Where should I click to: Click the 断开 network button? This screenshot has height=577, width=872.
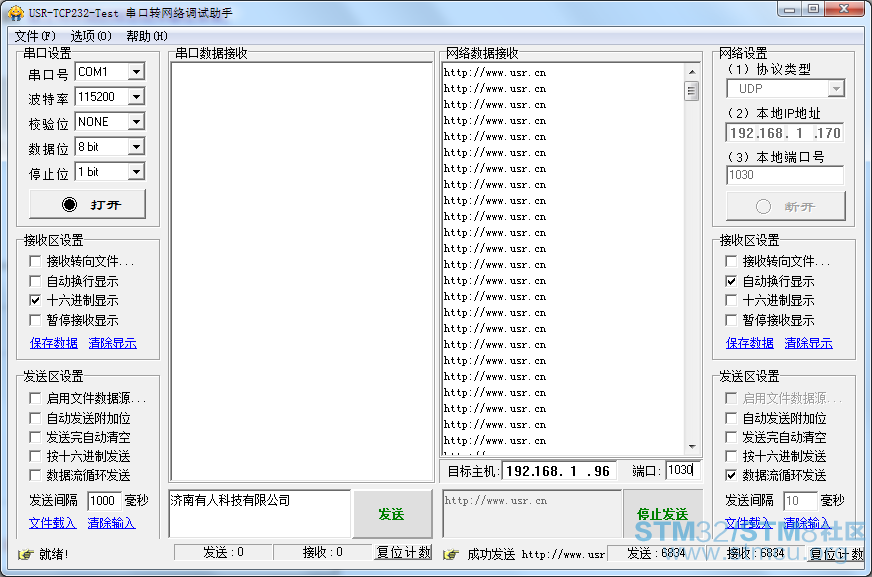coord(785,207)
